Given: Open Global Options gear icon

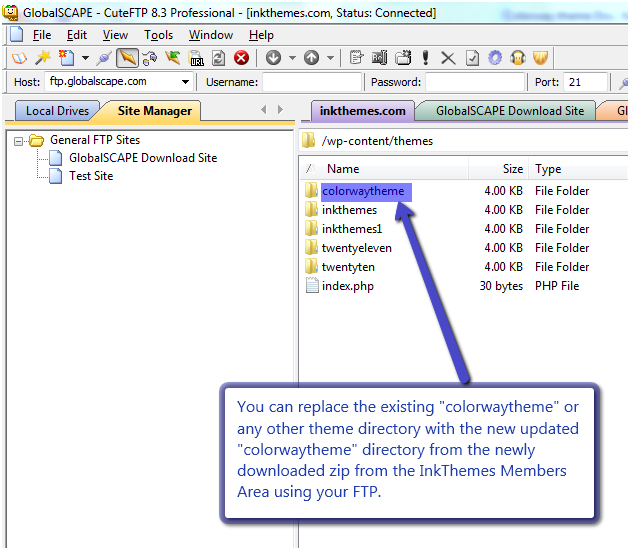Looking at the screenshot, I should (x=495, y=58).
